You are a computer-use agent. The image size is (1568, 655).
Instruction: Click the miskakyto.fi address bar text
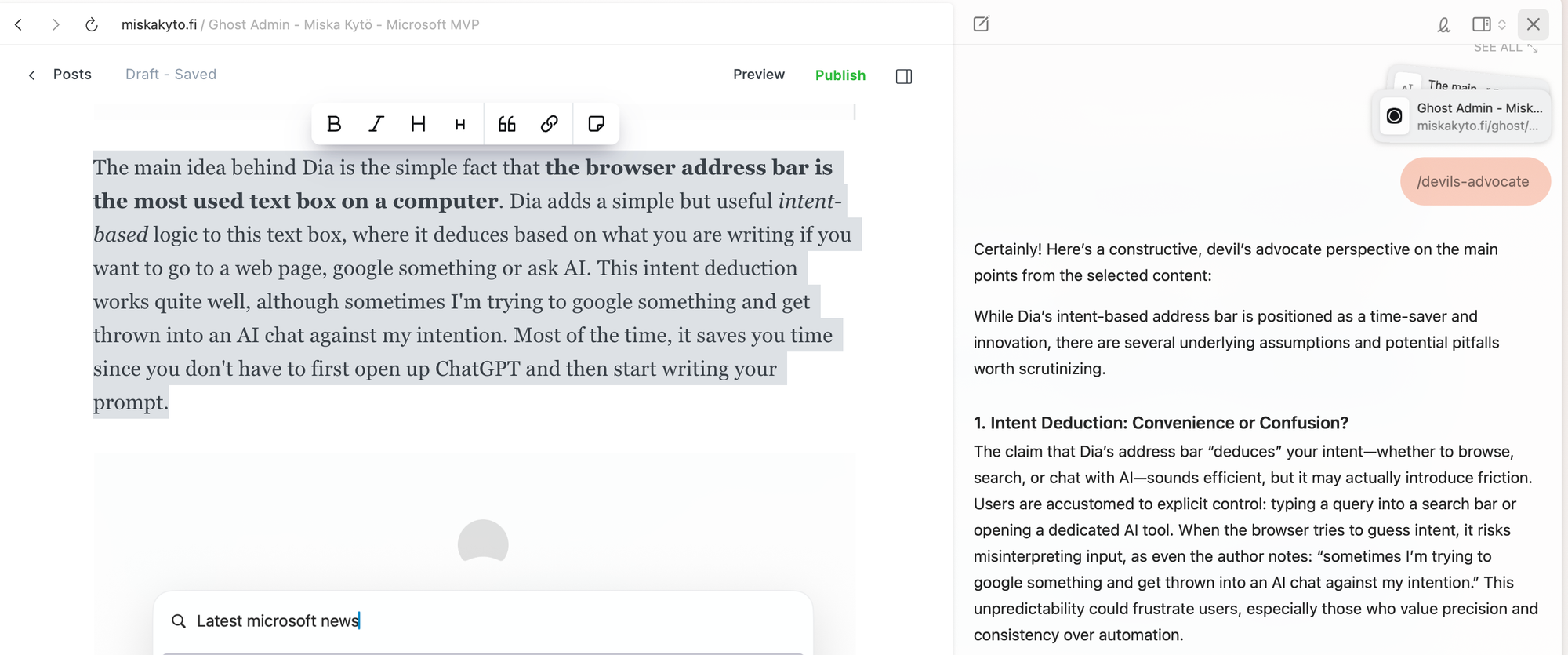159,24
